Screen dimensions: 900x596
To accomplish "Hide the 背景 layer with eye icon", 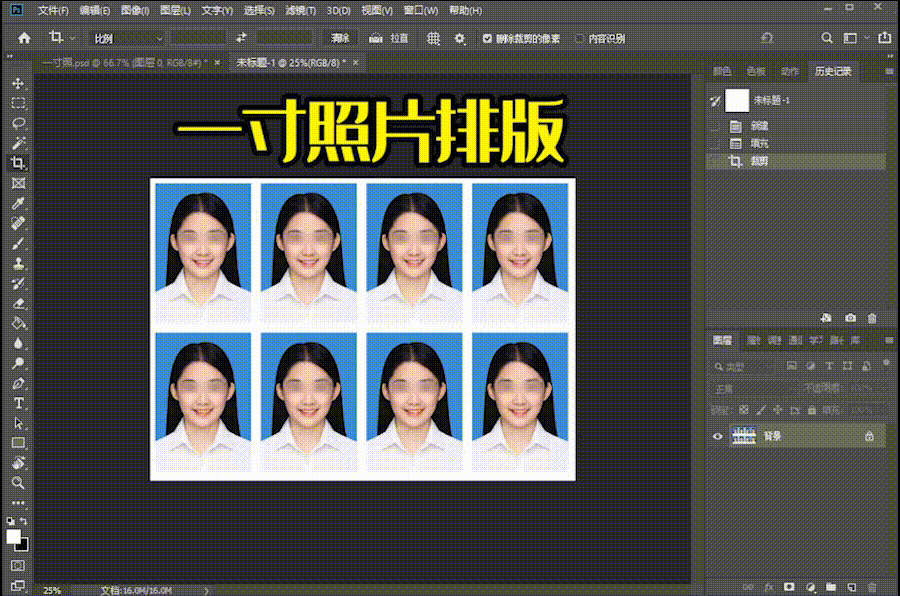I will point(717,436).
